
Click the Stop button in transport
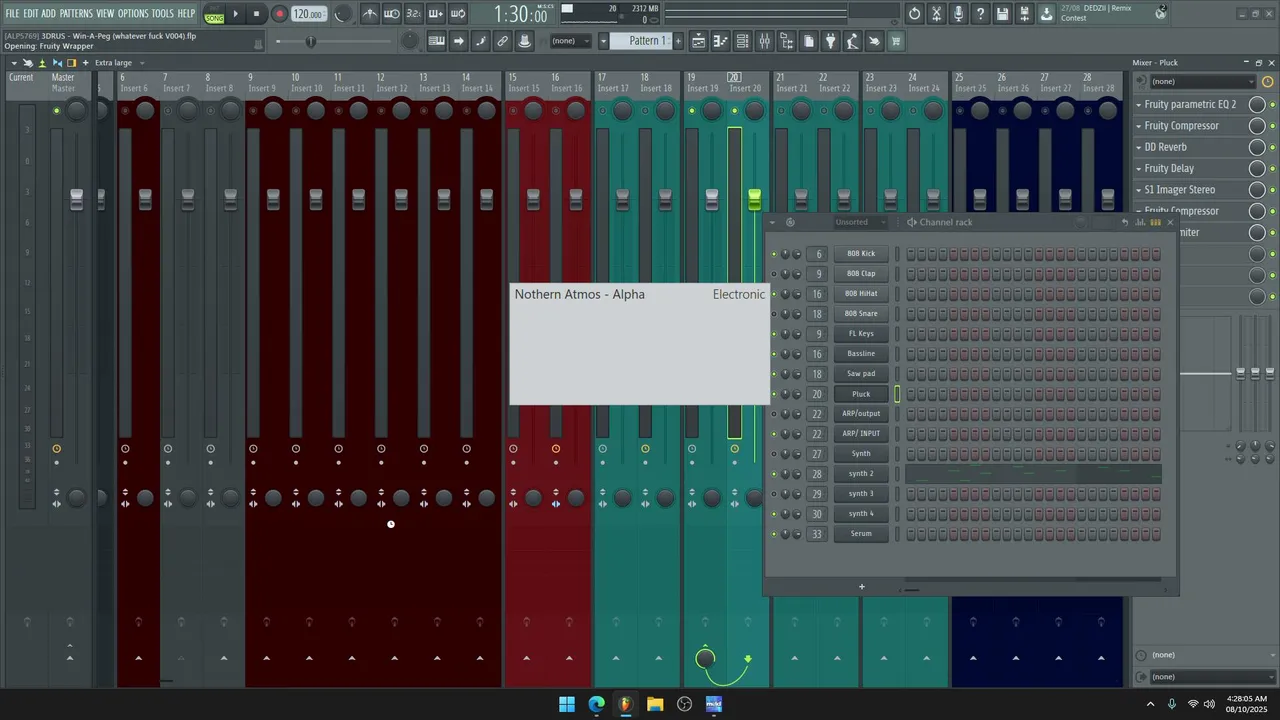click(x=256, y=14)
